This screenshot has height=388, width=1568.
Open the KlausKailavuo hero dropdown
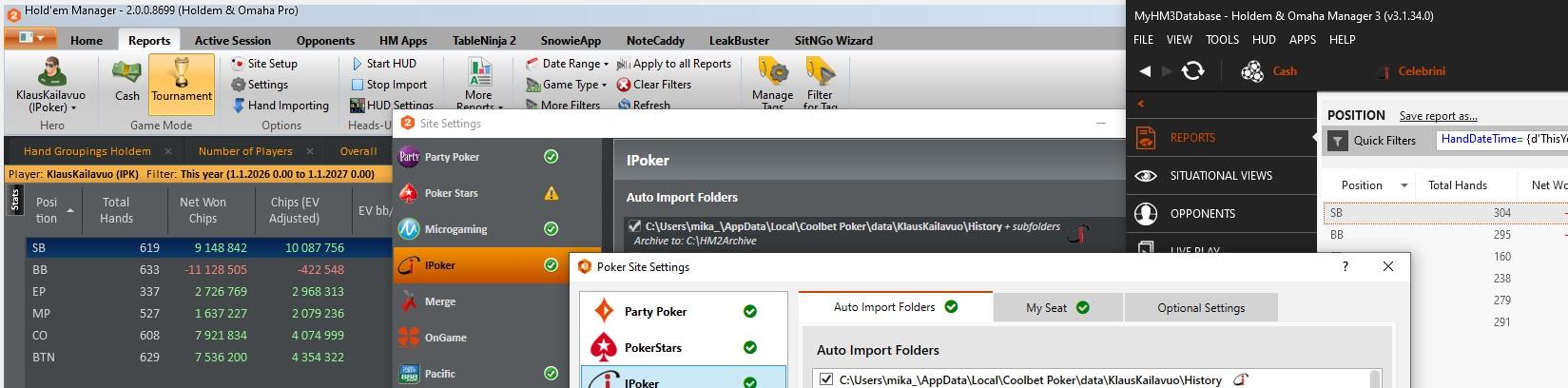click(50, 107)
